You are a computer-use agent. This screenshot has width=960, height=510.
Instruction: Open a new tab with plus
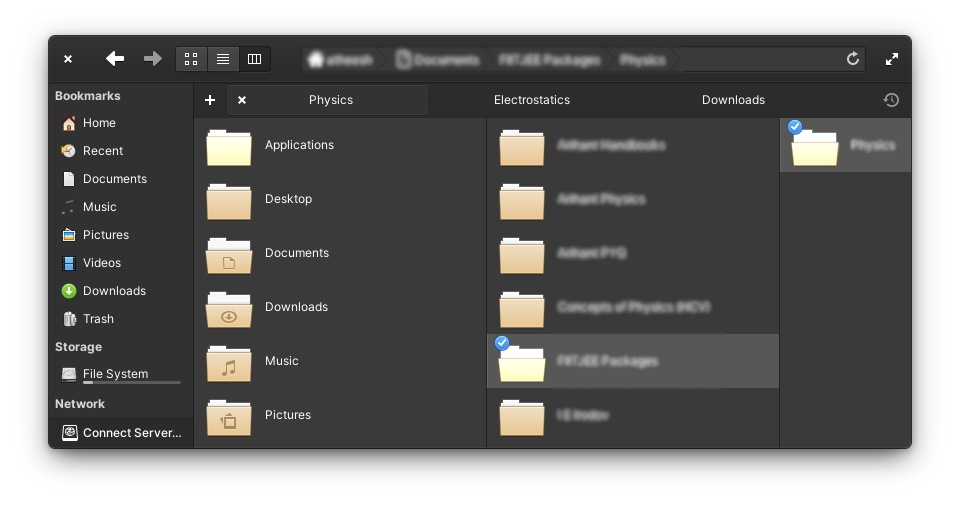pyautogui.click(x=210, y=100)
